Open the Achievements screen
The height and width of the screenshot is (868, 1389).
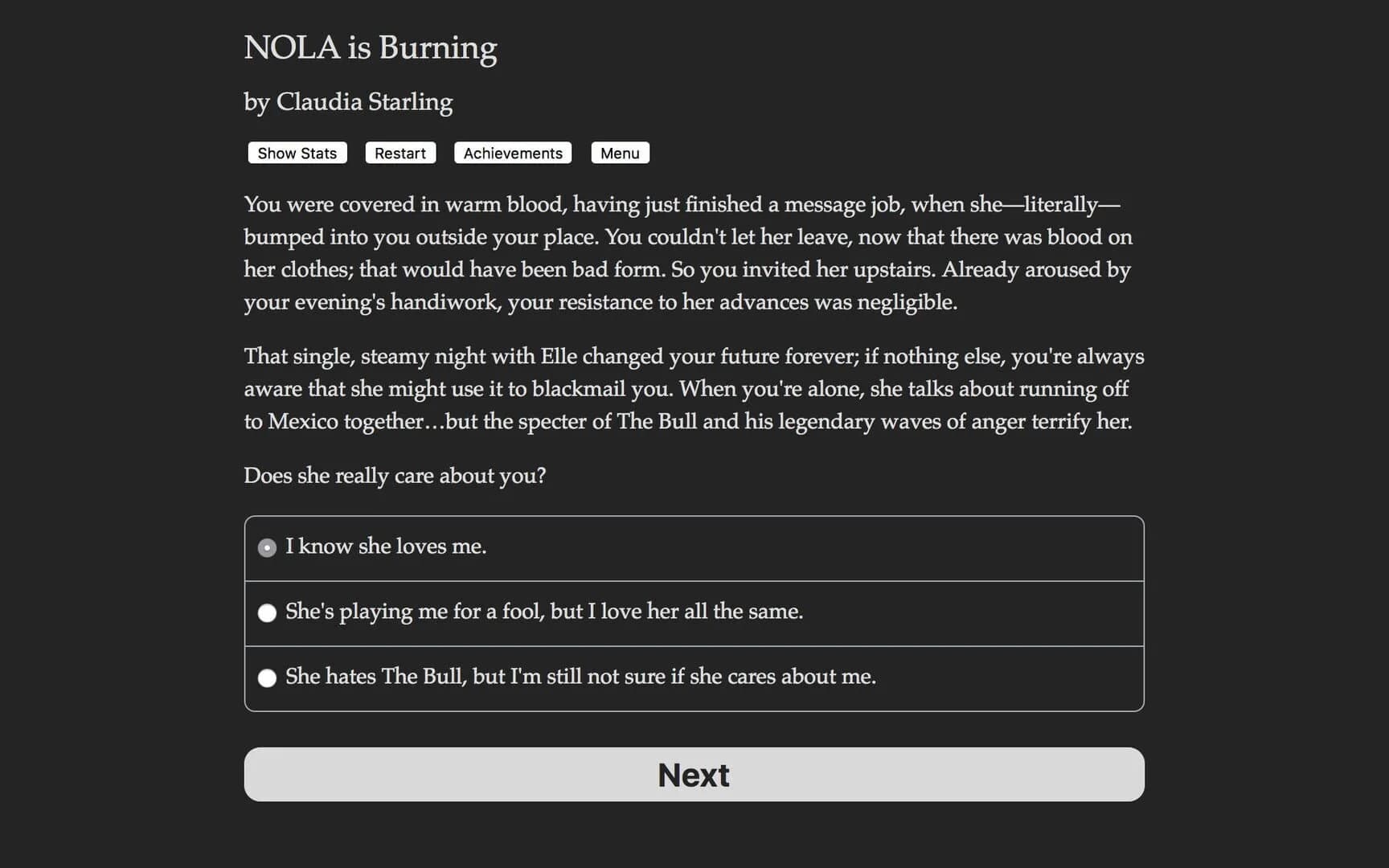[x=512, y=153]
